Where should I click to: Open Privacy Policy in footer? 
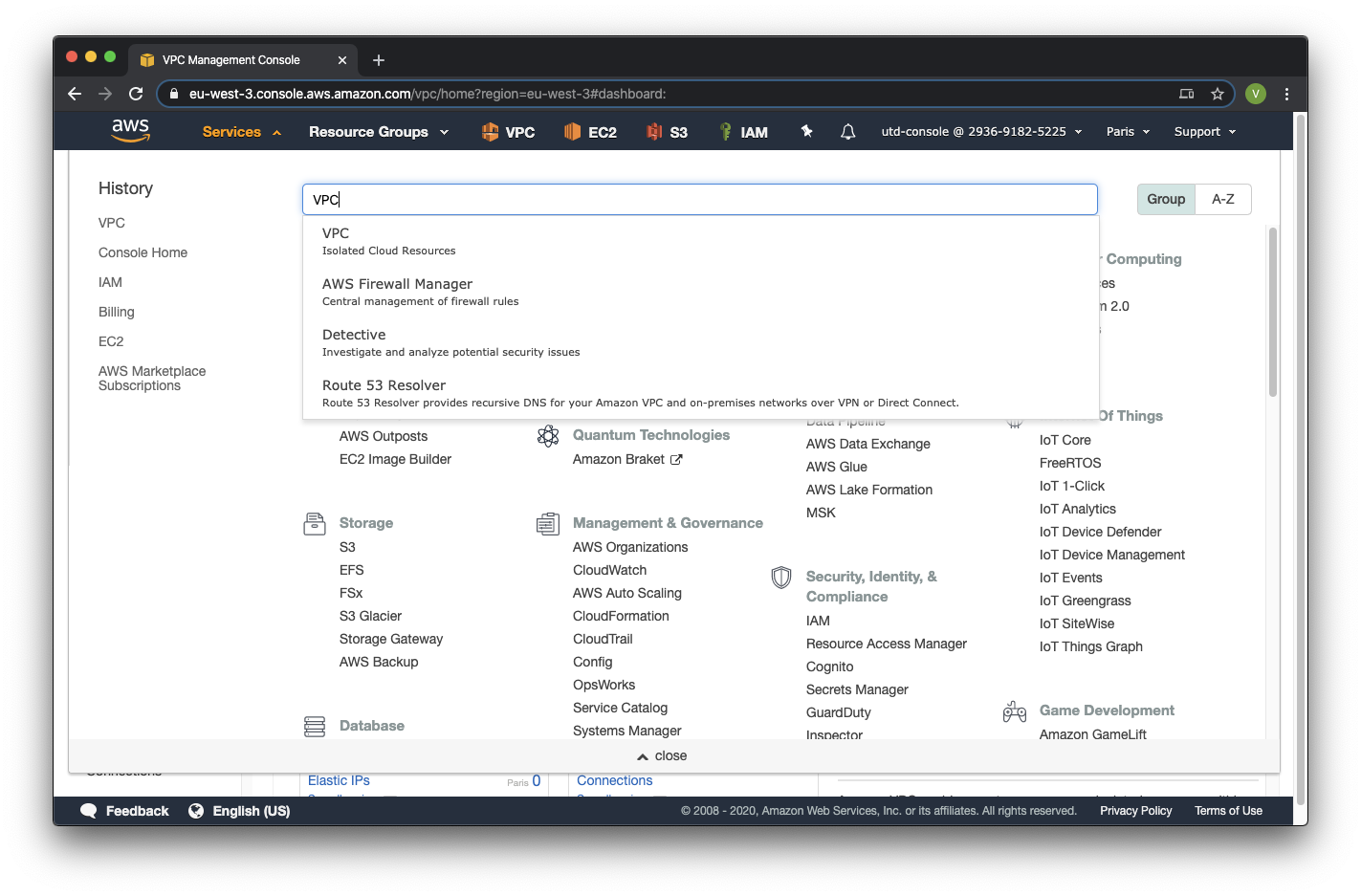click(x=1135, y=811)
